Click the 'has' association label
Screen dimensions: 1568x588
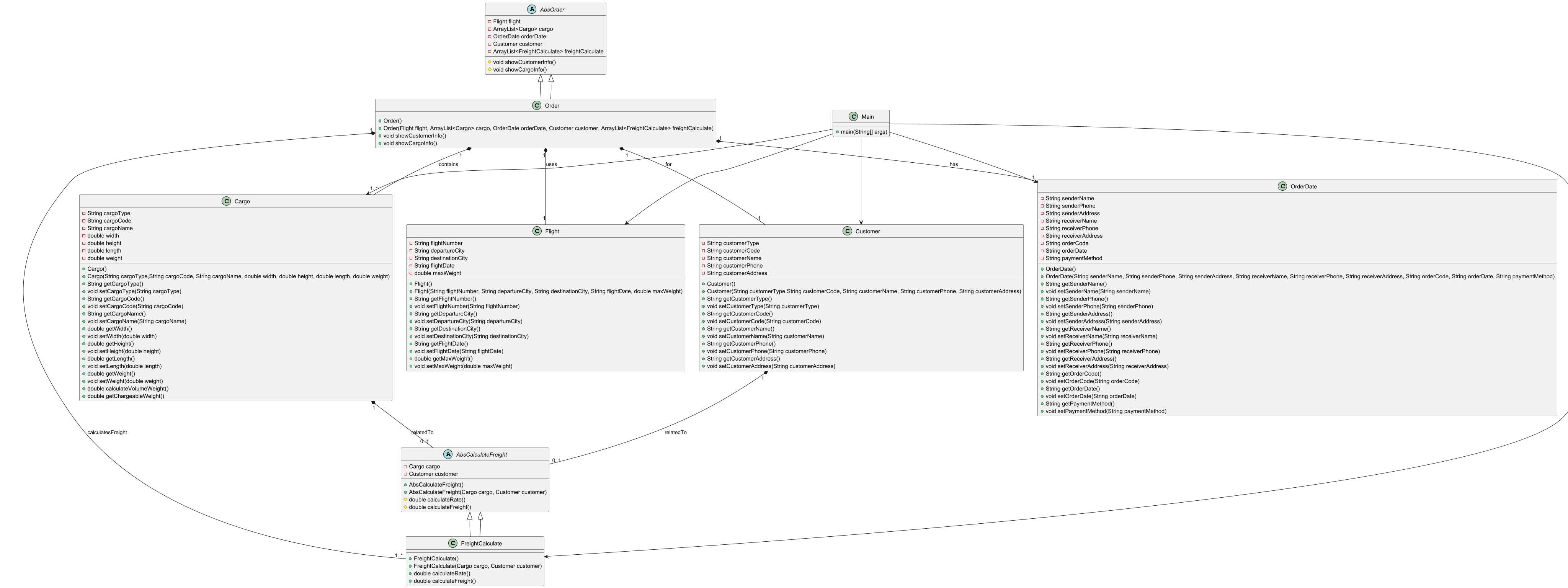[953, 164]
